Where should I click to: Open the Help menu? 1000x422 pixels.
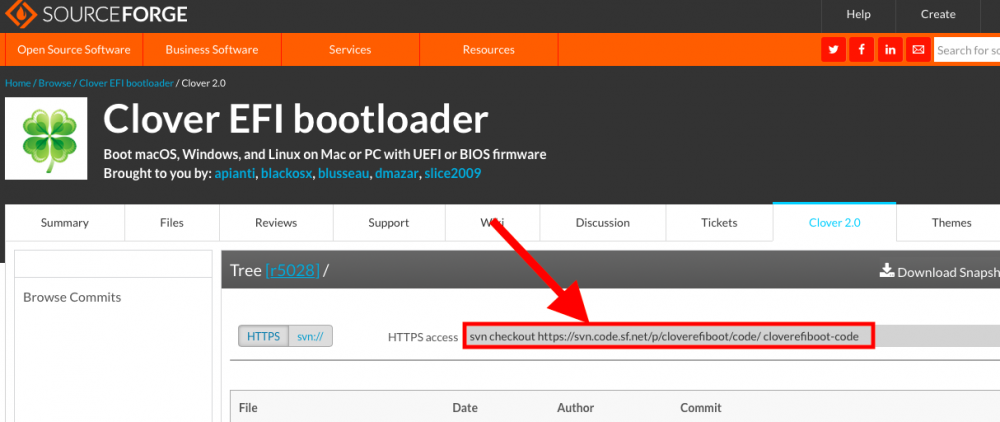[x=858, y=14]
